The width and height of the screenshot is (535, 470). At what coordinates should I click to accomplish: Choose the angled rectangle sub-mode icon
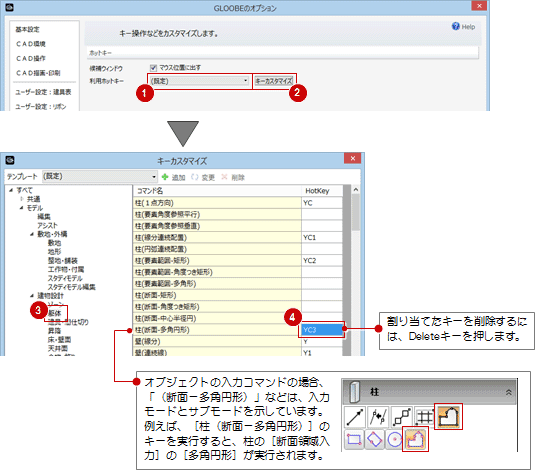pos(374,439)
